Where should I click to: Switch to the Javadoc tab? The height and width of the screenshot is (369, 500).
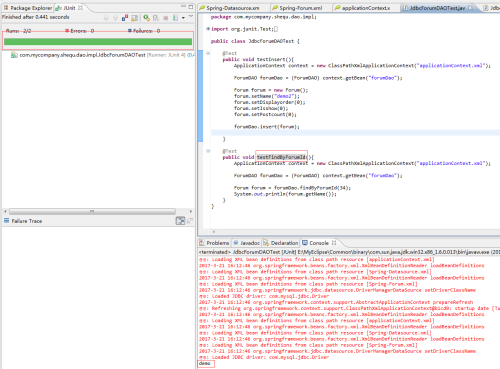(x=246, y=243)
